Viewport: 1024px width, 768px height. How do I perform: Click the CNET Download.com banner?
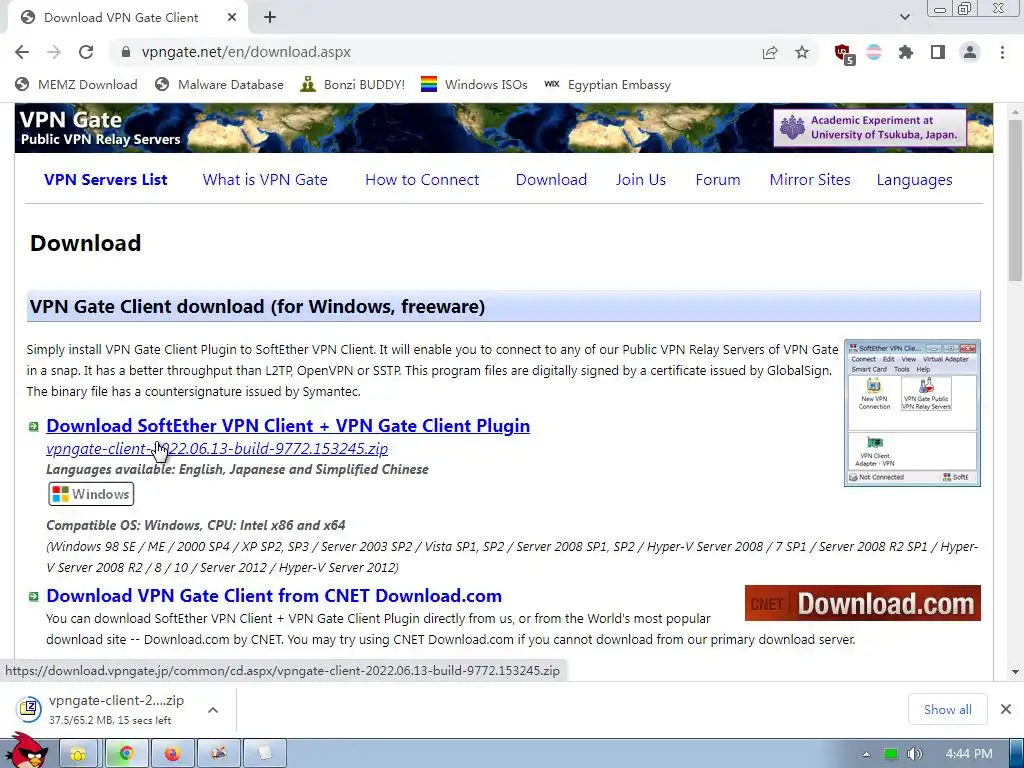point(863,603)
